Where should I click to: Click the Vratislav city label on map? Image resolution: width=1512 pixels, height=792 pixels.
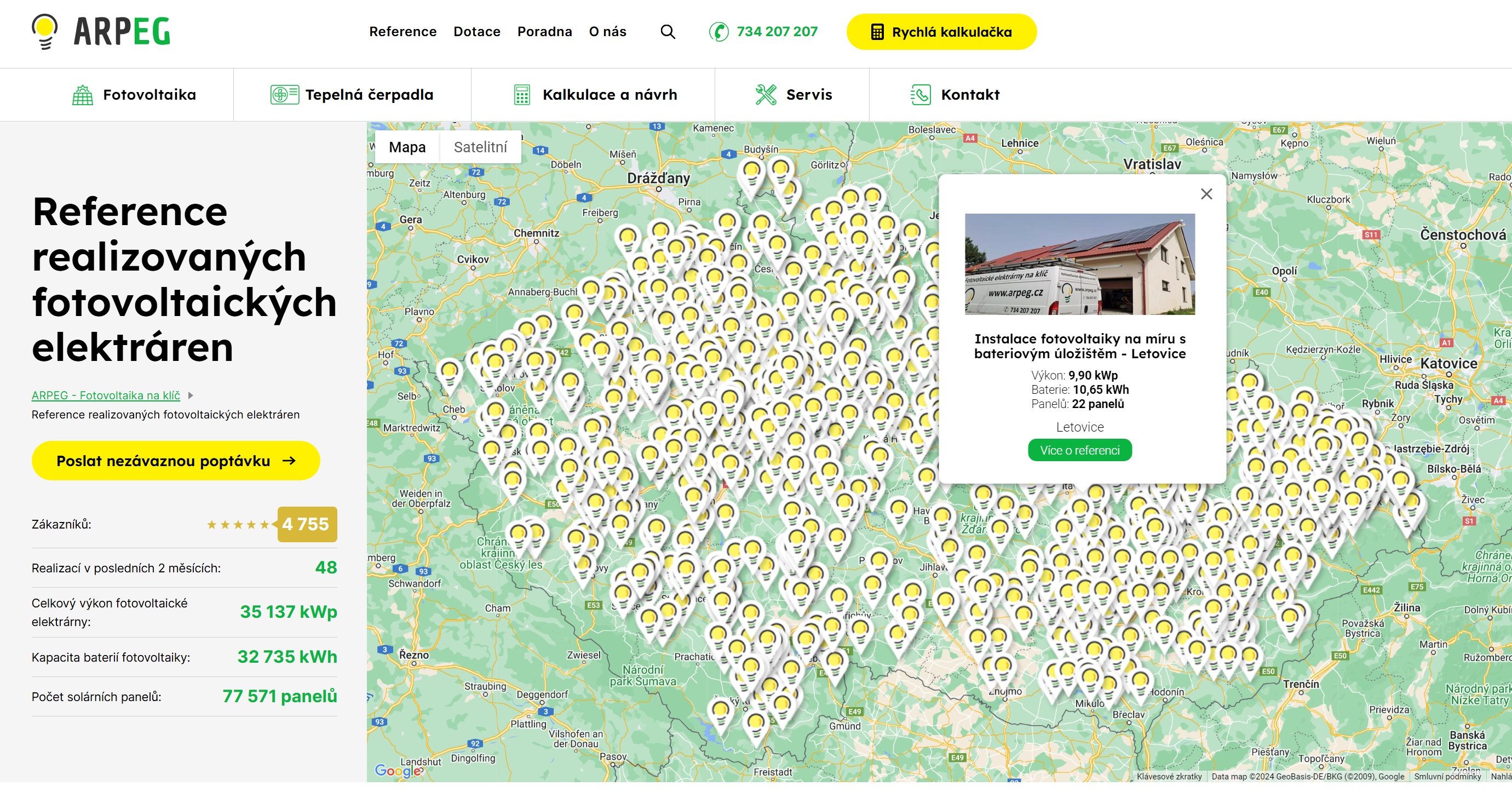[1152, 164]
